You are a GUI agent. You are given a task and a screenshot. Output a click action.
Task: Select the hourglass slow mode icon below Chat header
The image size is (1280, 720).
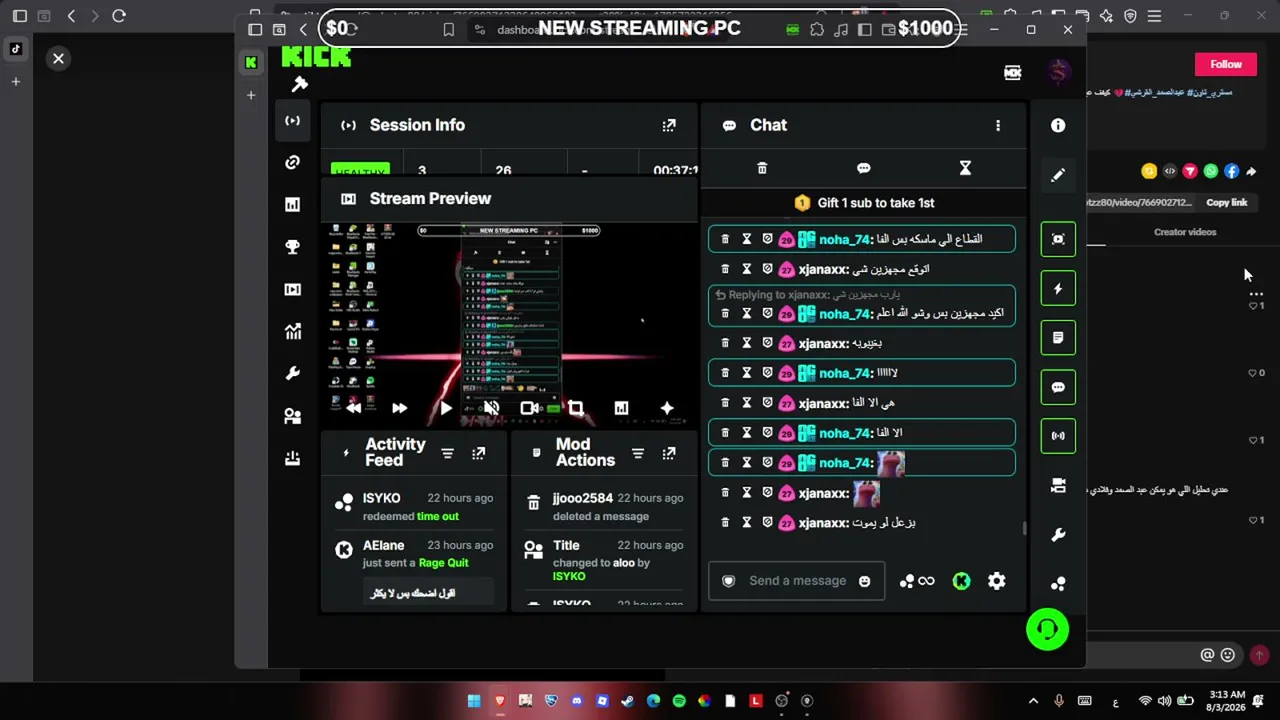coord(965,168)
